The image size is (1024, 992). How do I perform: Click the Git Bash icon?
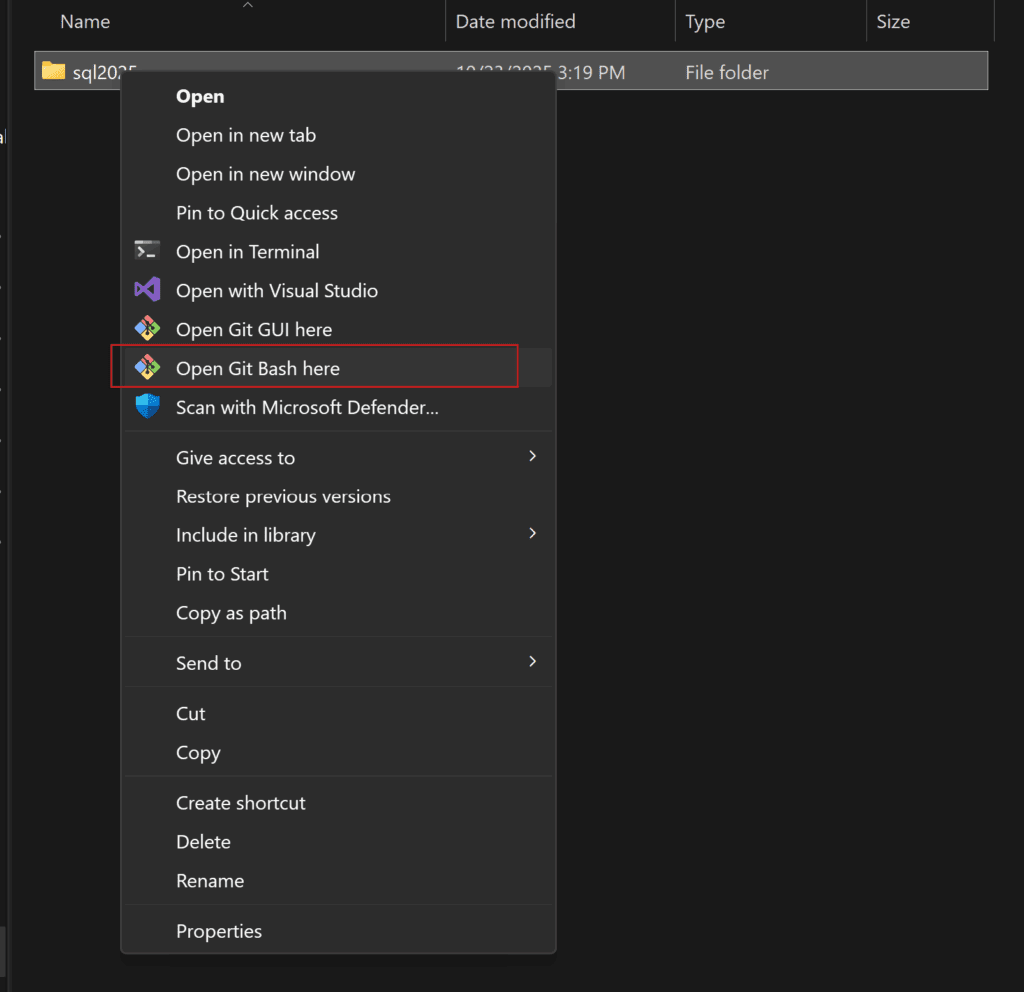(x=146, y=367)
